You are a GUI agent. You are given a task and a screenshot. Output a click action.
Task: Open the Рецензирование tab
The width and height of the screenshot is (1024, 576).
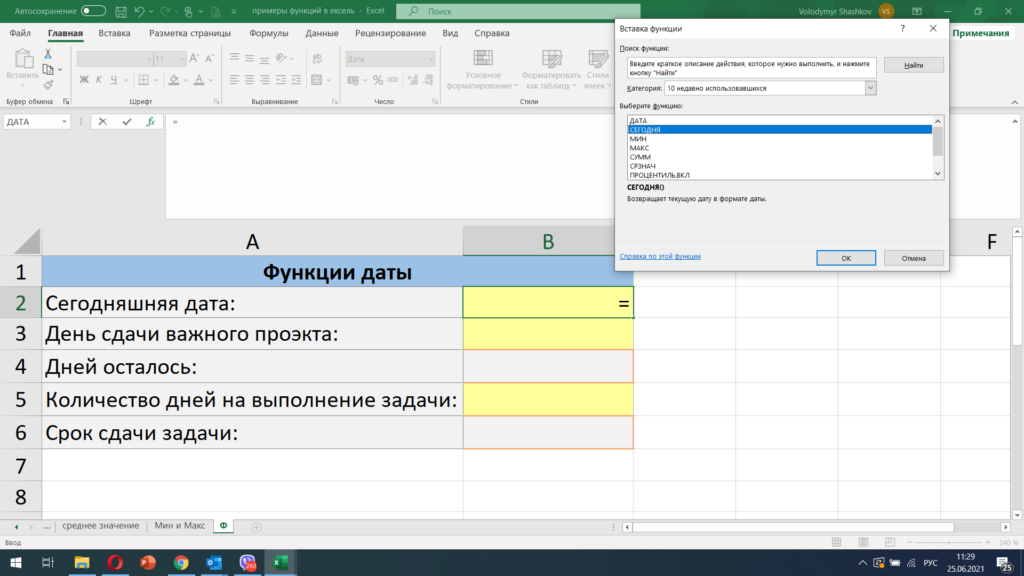390,33
